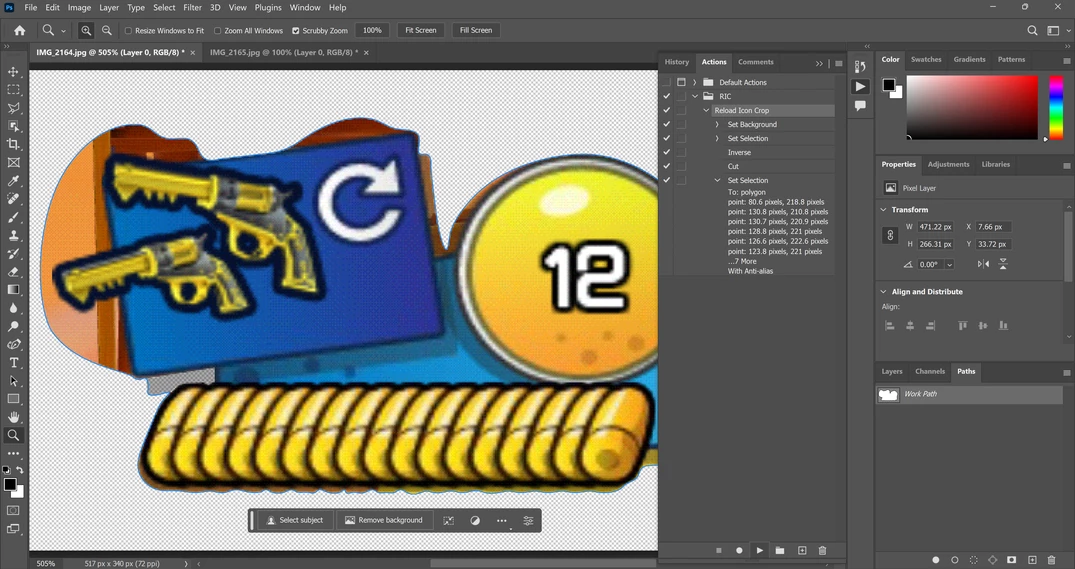Screen dimensions: 1075x569
Task: Delete selected action with trash icon
Action: click(822, 550)
